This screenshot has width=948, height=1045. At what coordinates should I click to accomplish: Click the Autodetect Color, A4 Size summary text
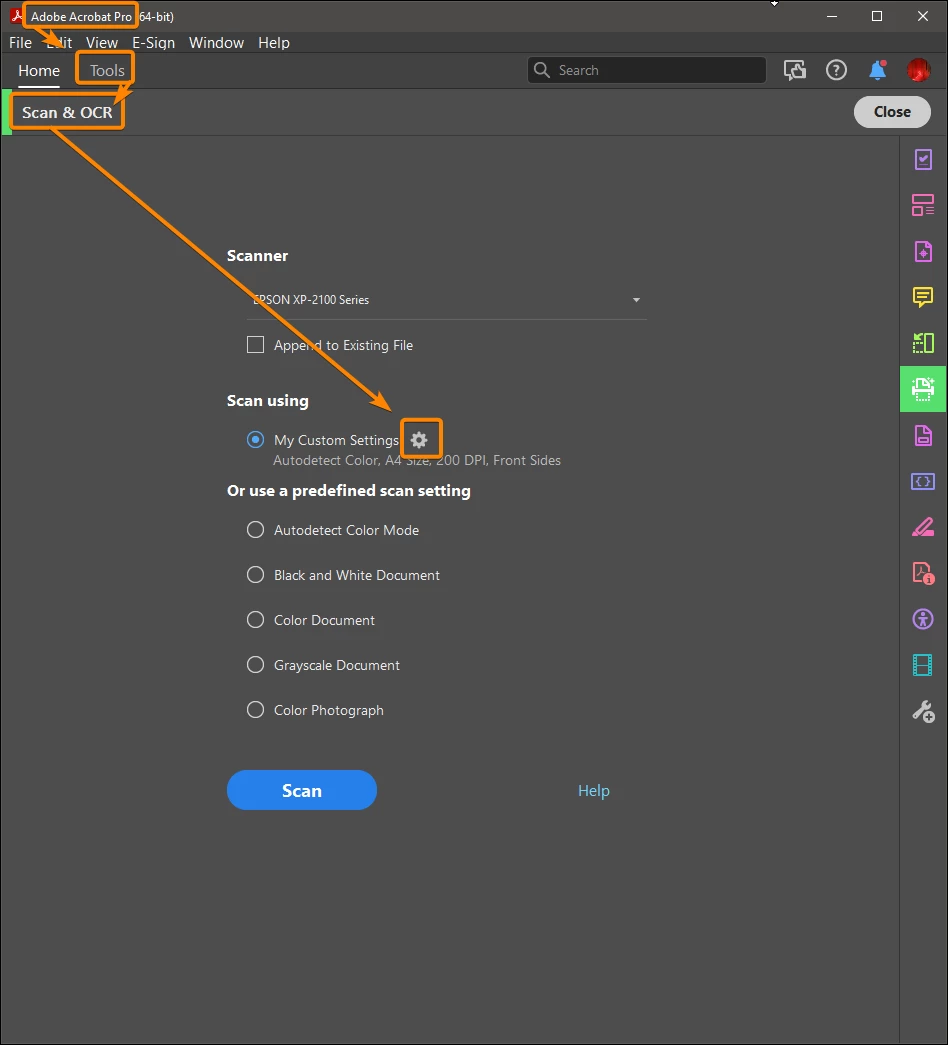pos(417,461)
